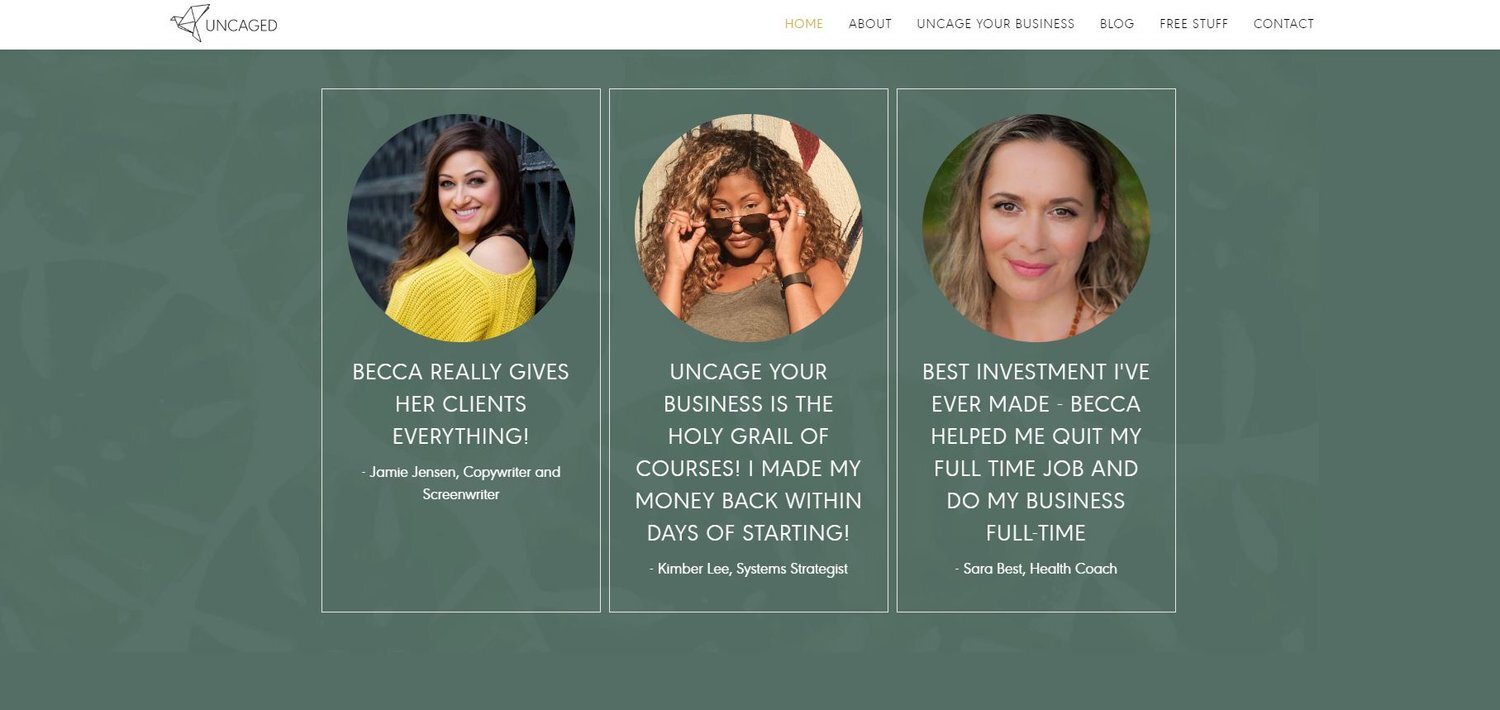Visit the Blog section
The image size is (1500, 710).
point(1117,24)
